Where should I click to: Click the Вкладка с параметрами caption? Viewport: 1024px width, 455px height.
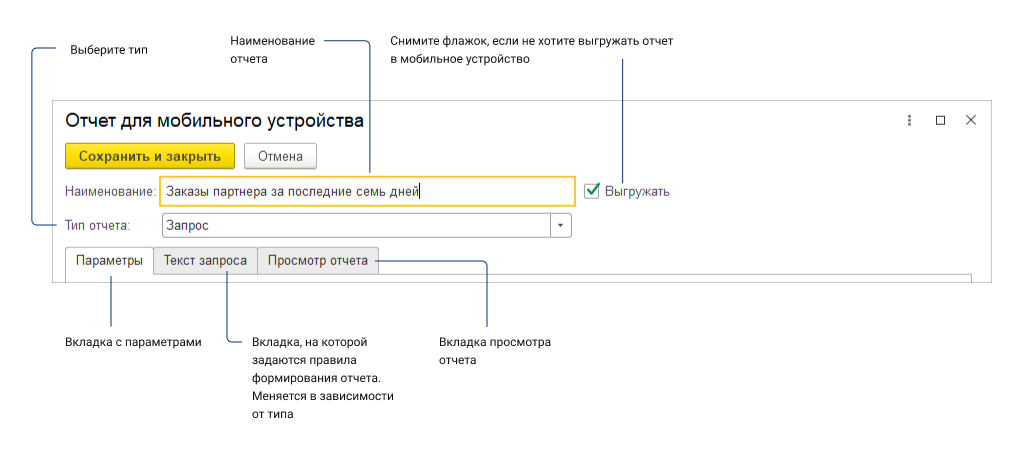(133, 342)
